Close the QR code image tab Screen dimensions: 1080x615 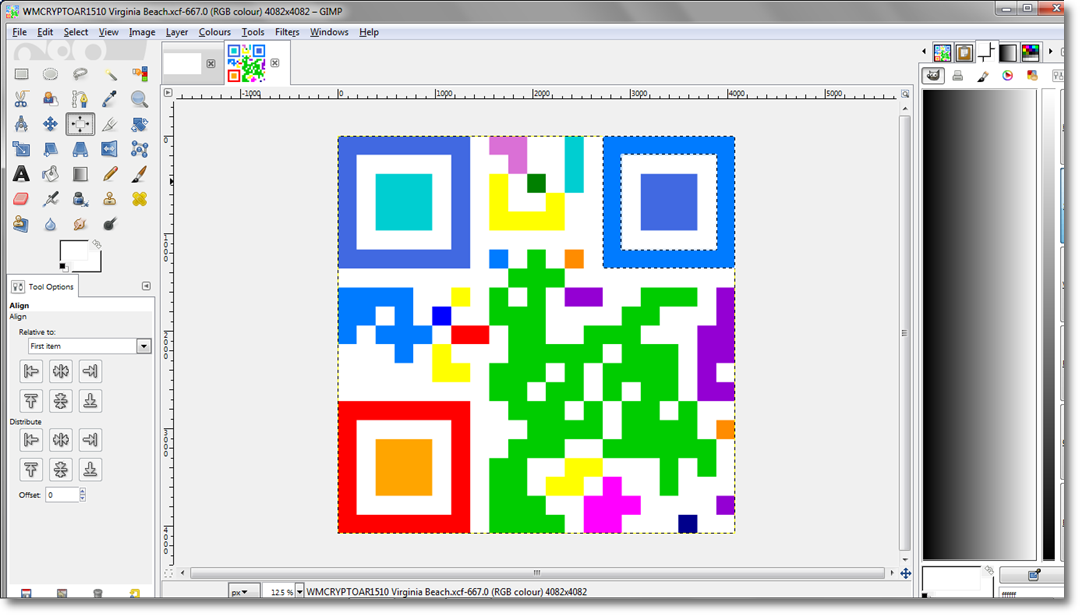click(x=275, y=63)
